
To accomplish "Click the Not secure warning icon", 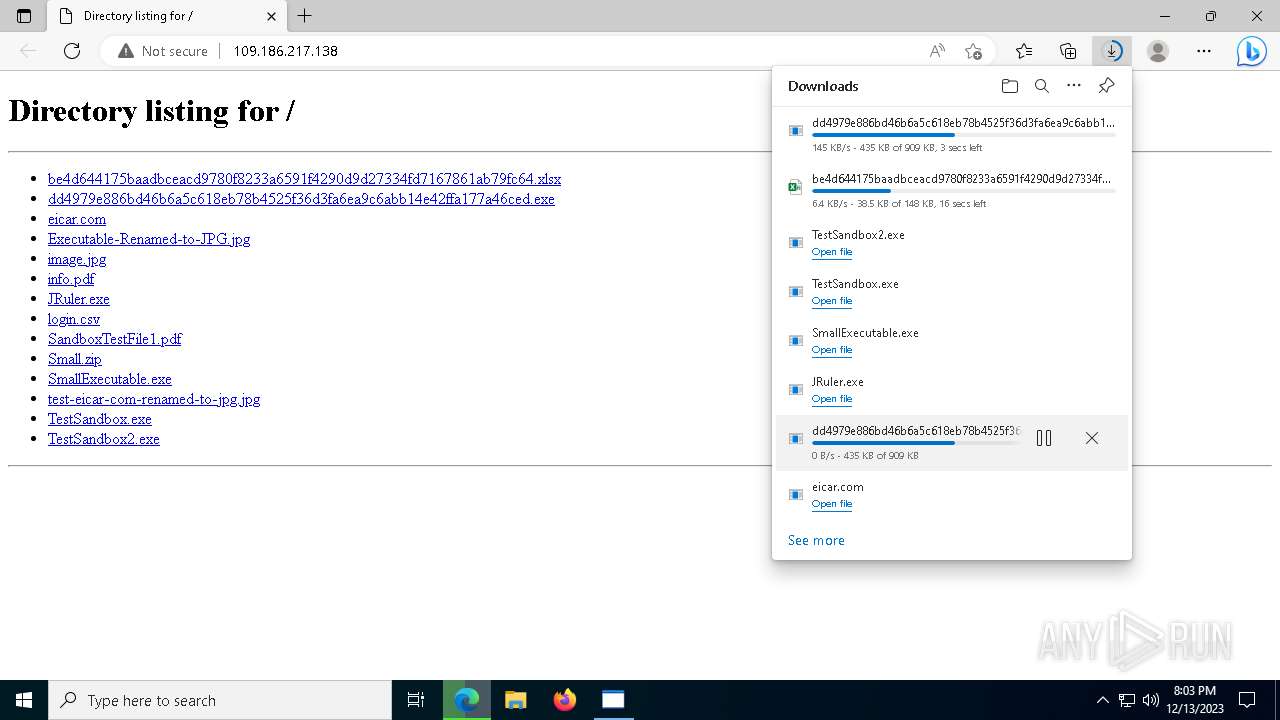I will 126,51.
